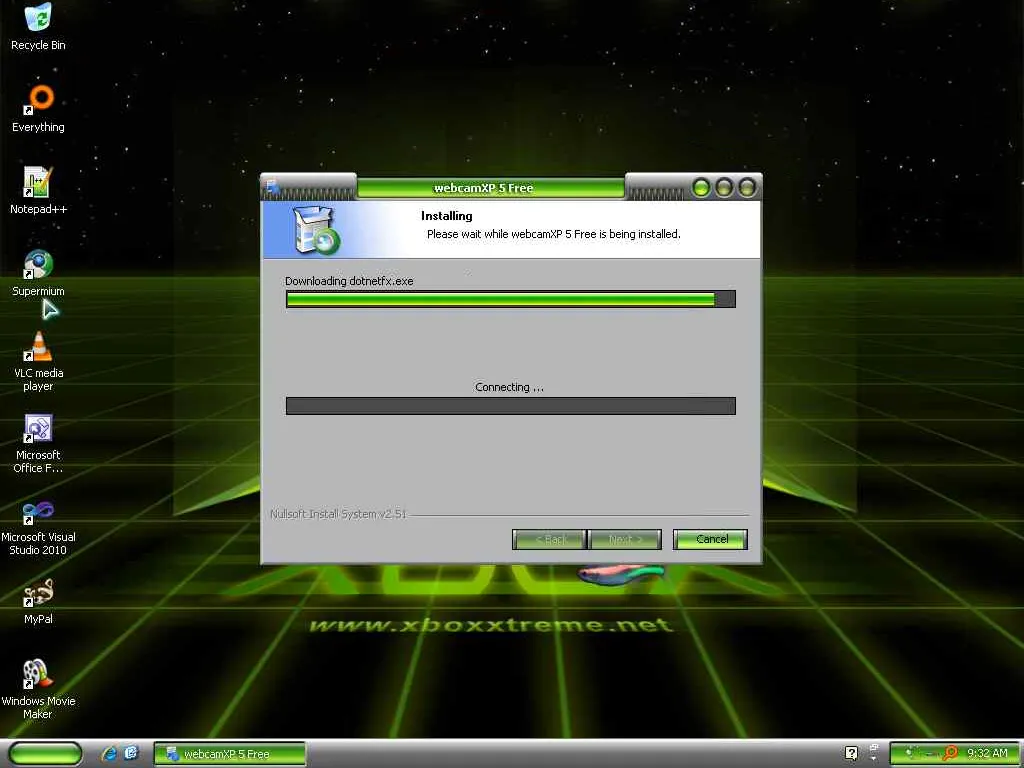This screenshot has width=1024, height=768.
Task: Click the disabled Back button
Action: tap(549, 539)
